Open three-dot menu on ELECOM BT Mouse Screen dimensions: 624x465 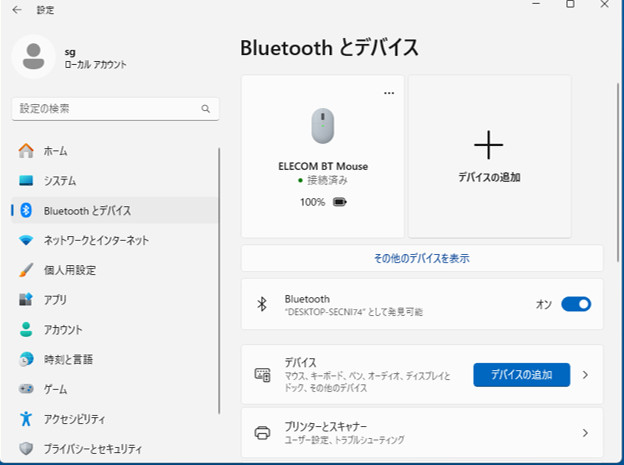[x=389, y=93]
